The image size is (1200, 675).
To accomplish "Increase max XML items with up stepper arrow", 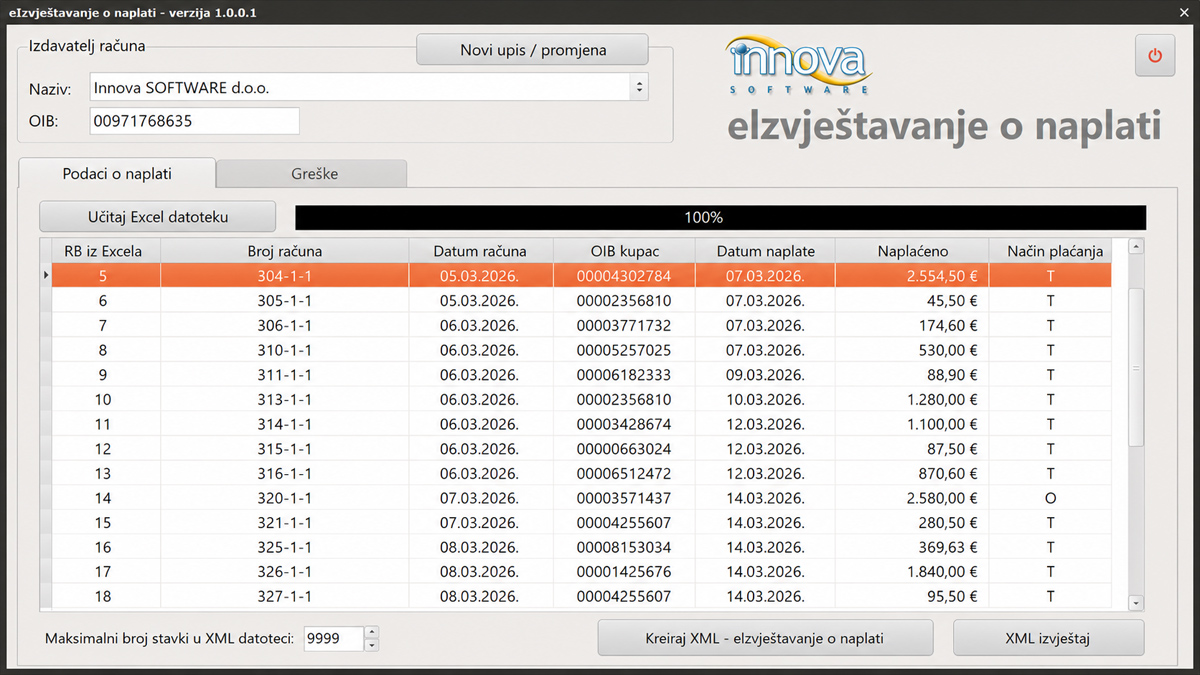I will click(x=371, y=631).
